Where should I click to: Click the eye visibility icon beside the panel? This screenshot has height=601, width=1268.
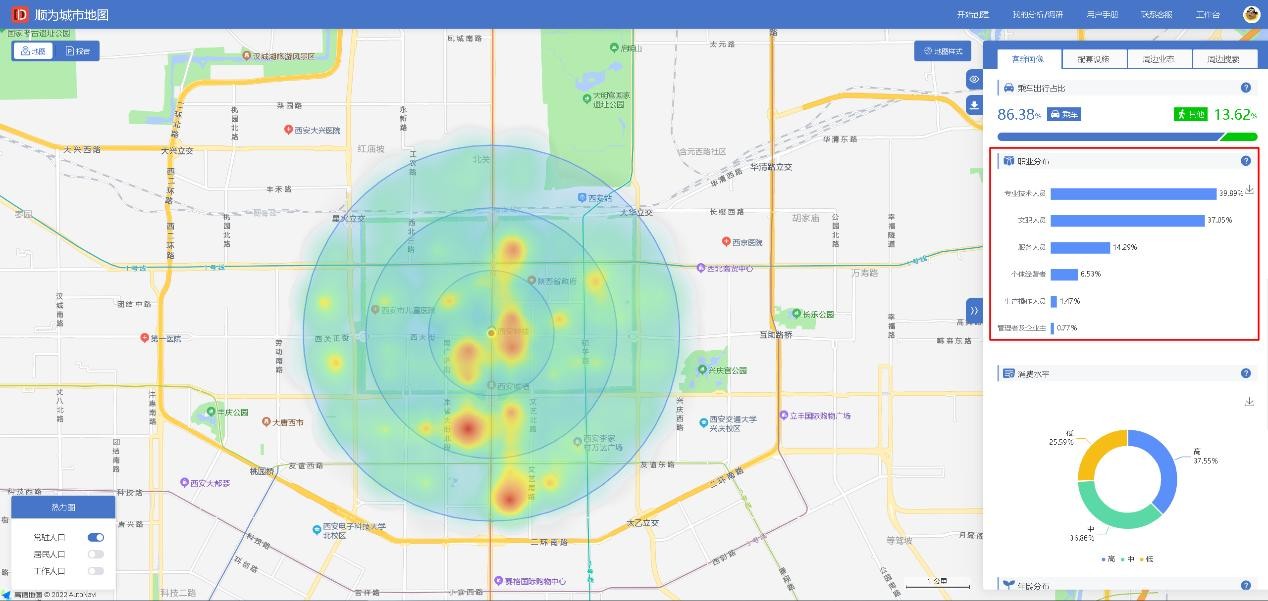tap(974, 79)
